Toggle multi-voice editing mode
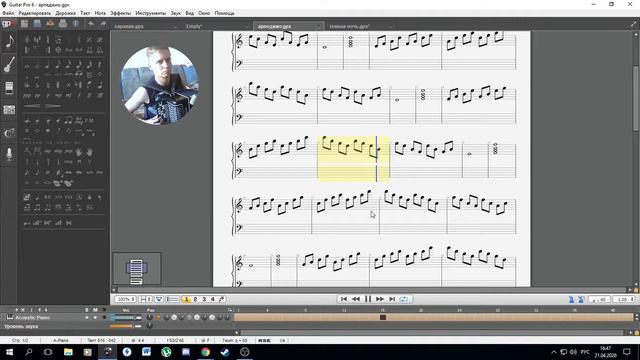The image size is (640, 360). tap(222, 299)
